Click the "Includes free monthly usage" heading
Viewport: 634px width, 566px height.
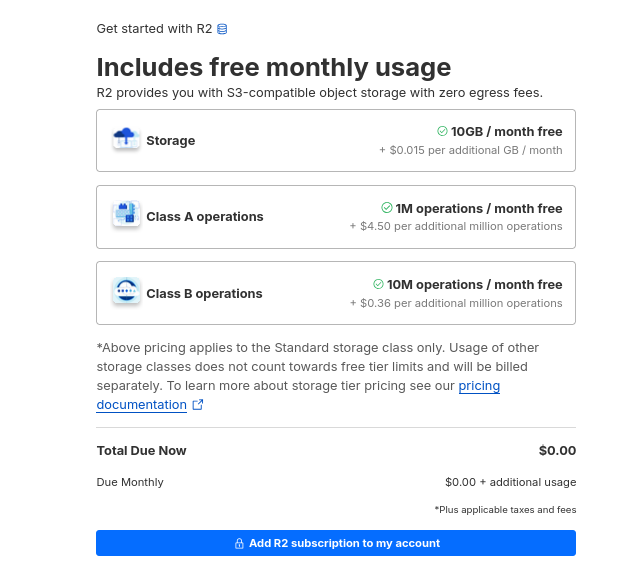point(273,67)
